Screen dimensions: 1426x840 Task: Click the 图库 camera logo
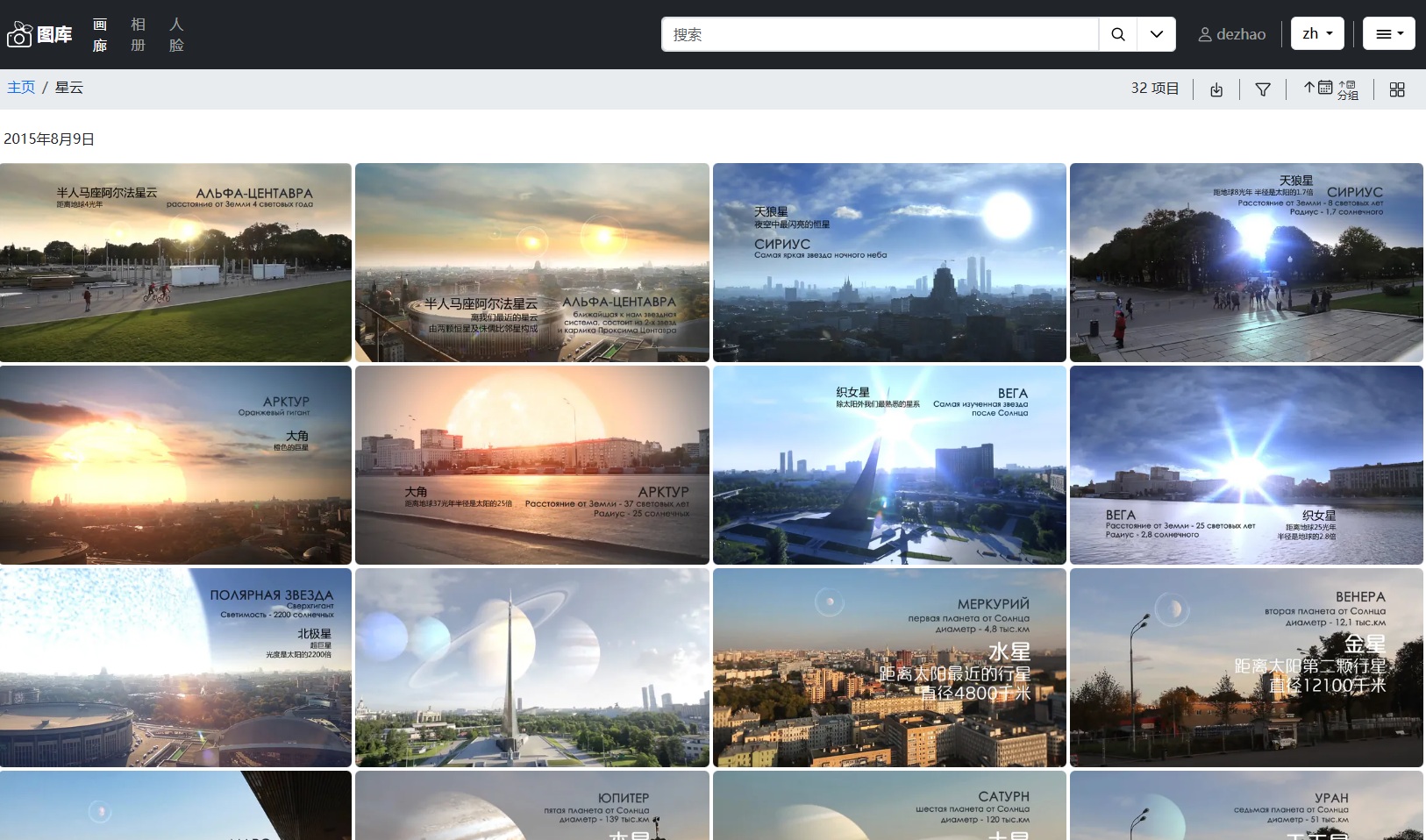tap(39, 34)
